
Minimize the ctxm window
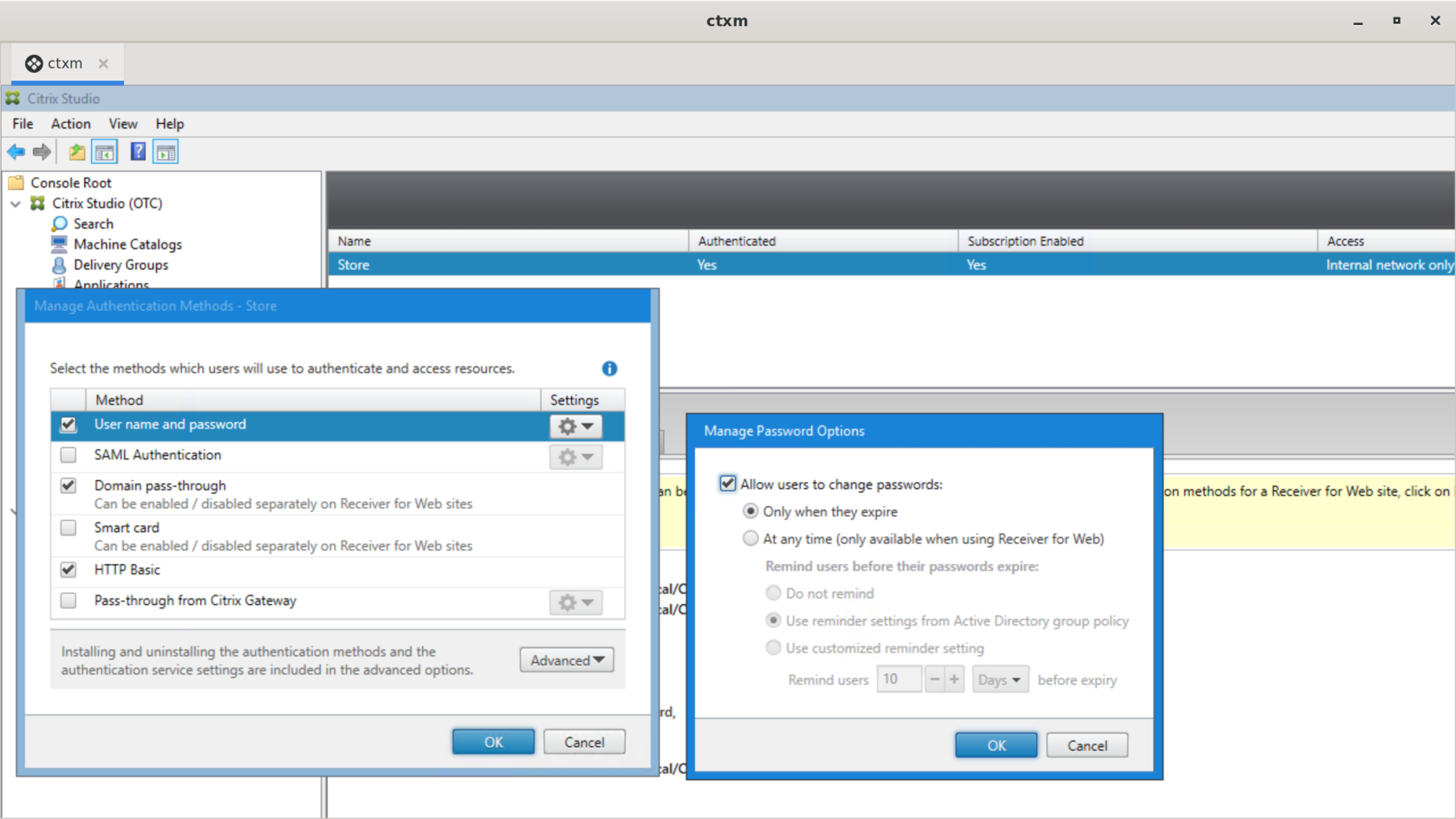1358,21
